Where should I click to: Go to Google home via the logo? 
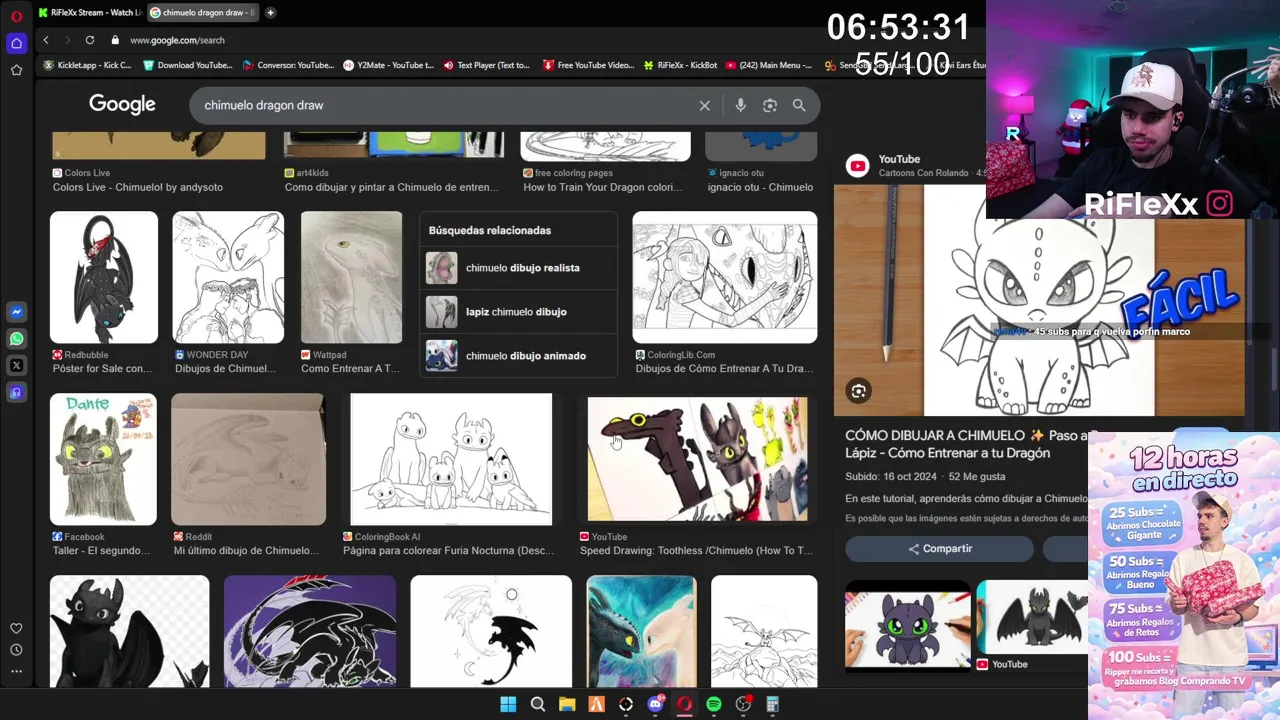click(x=122, y=104)
